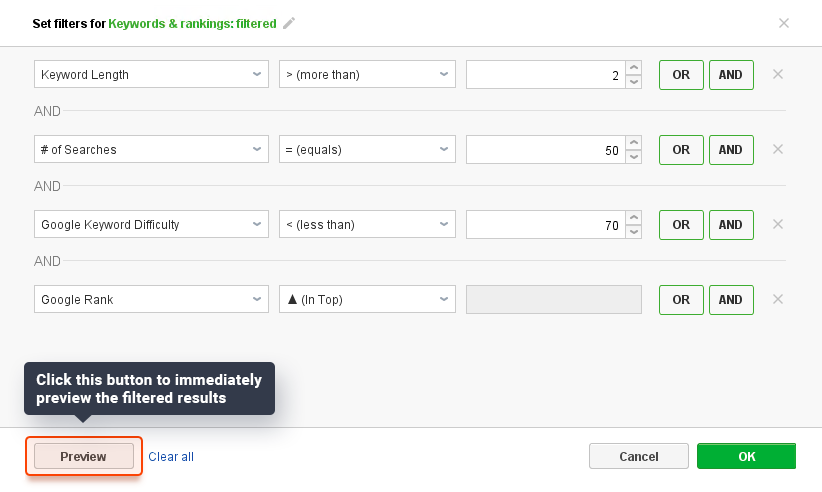This screenshot has width=822, height=492.
Task: Increase the Keyword Length value with up arrow
Action: tap(634, 68)
